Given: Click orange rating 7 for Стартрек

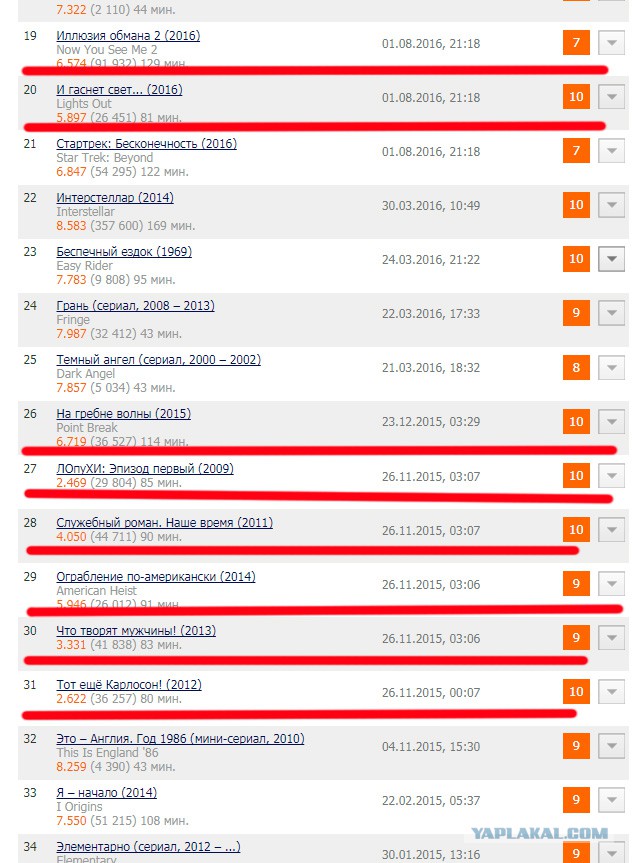Looking at the screenshot, I should 576,150.
